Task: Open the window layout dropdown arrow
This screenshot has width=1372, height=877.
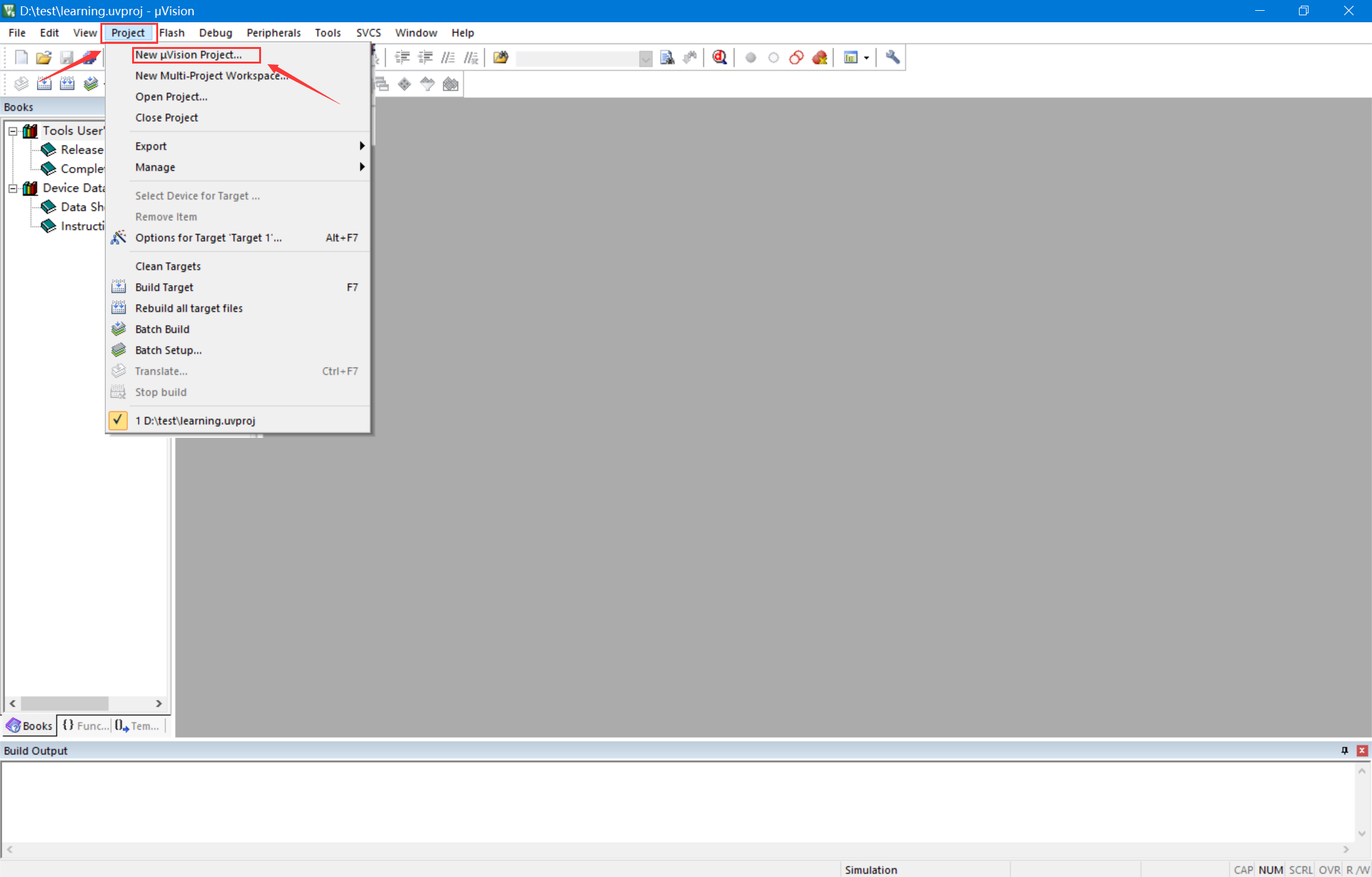Action: (x=866, y=58)
